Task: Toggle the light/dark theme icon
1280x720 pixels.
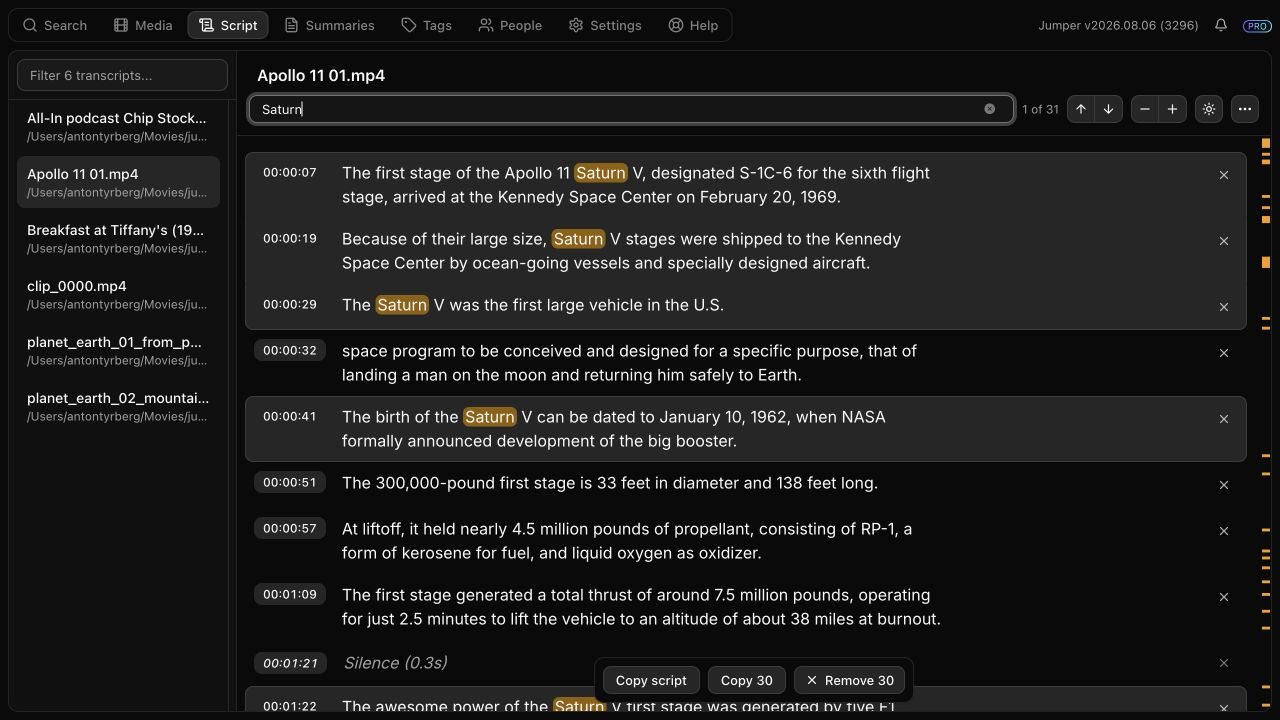Action: coord(1209,109)
